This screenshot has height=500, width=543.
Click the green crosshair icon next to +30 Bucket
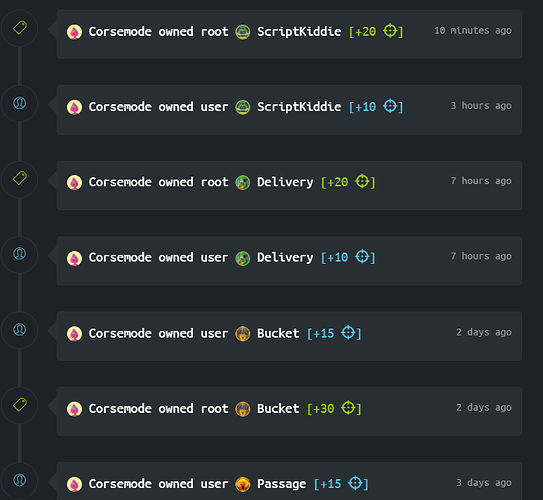pos(348,408)
